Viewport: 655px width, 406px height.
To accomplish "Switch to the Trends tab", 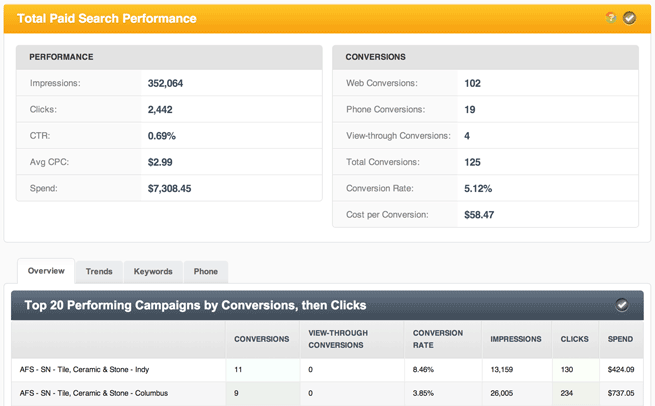I will click(99, 272).
